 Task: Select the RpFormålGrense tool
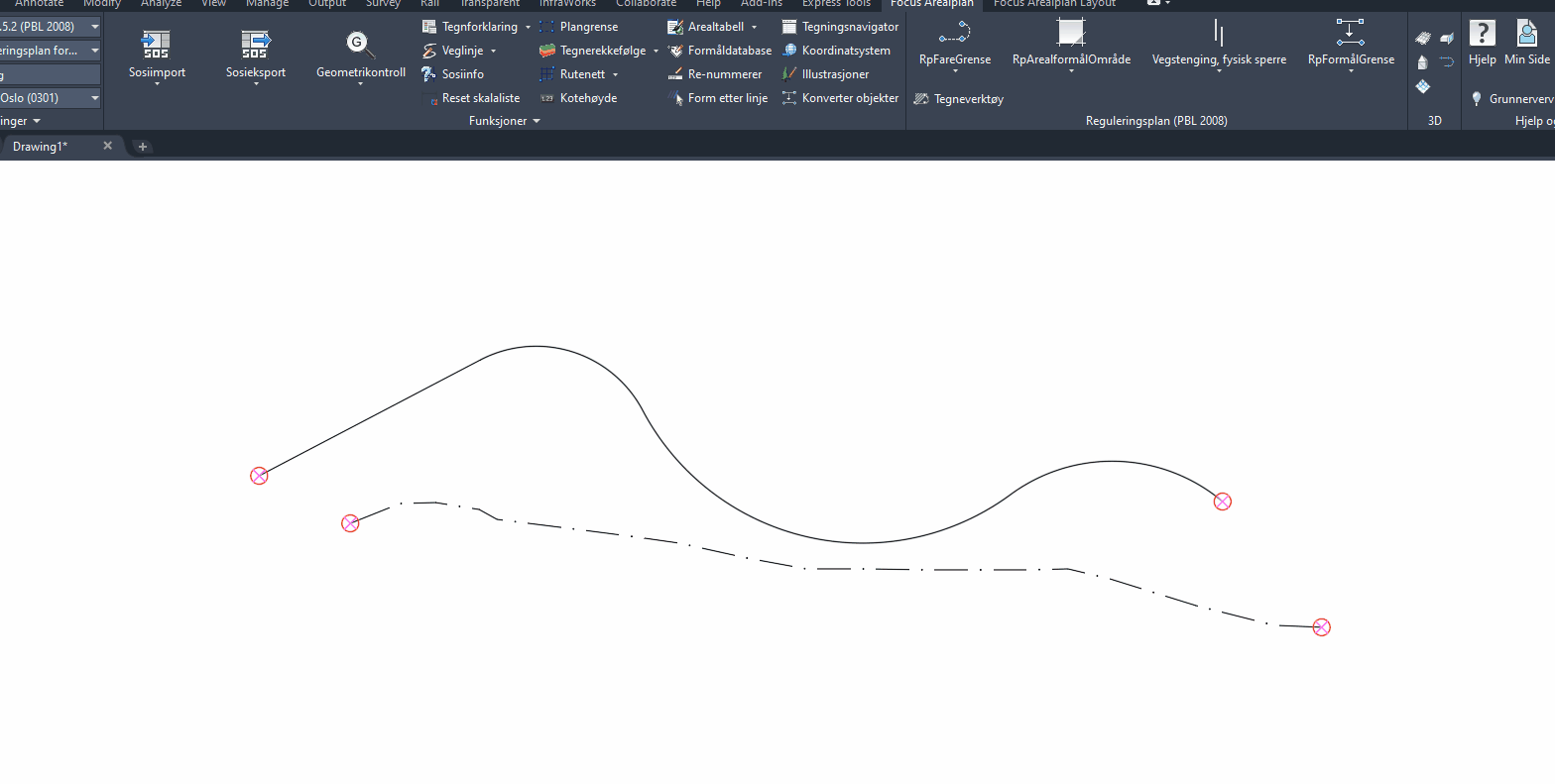click(1350, 34)
